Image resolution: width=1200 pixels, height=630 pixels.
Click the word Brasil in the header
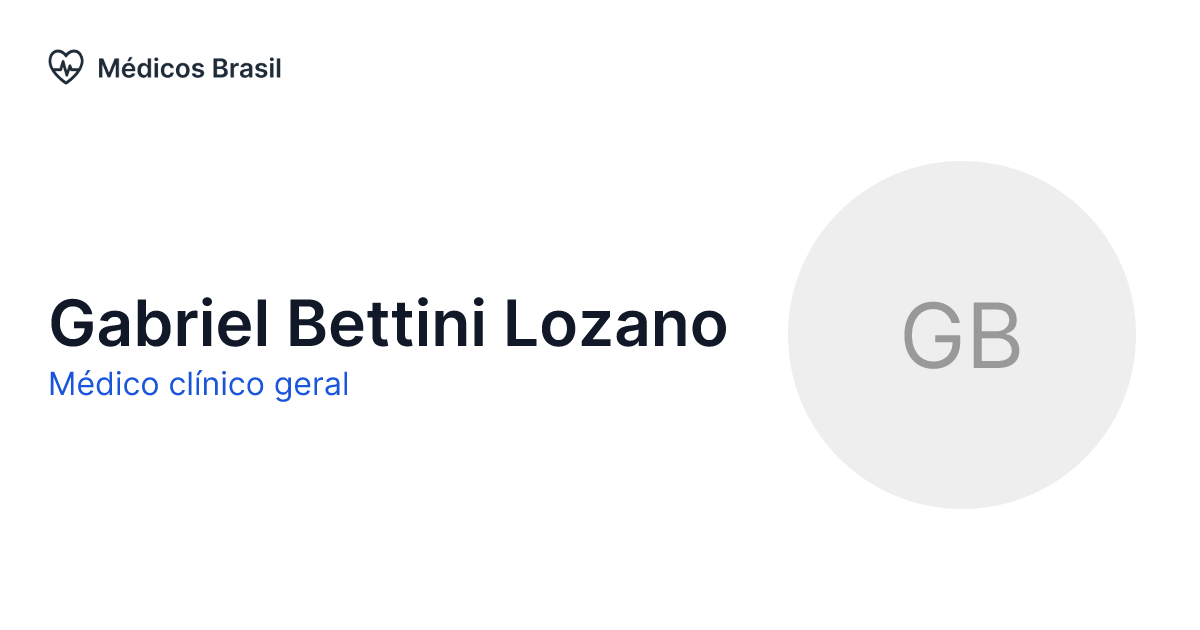(247, 68)
